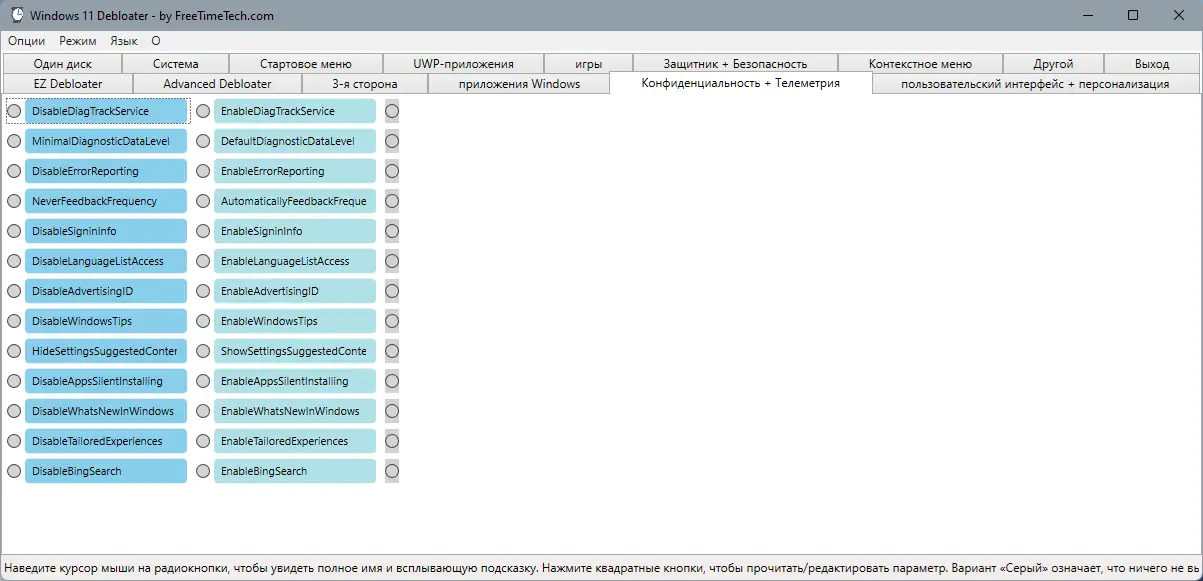The width and height of the screenshot is (1203, 581).
Task: Click the blue DisableBingSearch label button
Action: 106,471
